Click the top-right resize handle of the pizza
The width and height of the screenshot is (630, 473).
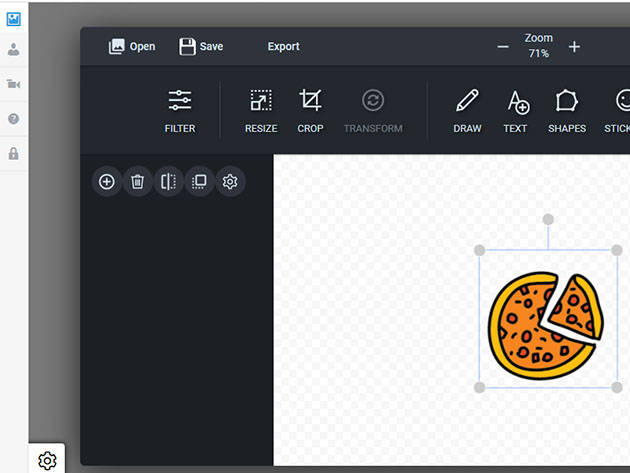click(617, 250)
